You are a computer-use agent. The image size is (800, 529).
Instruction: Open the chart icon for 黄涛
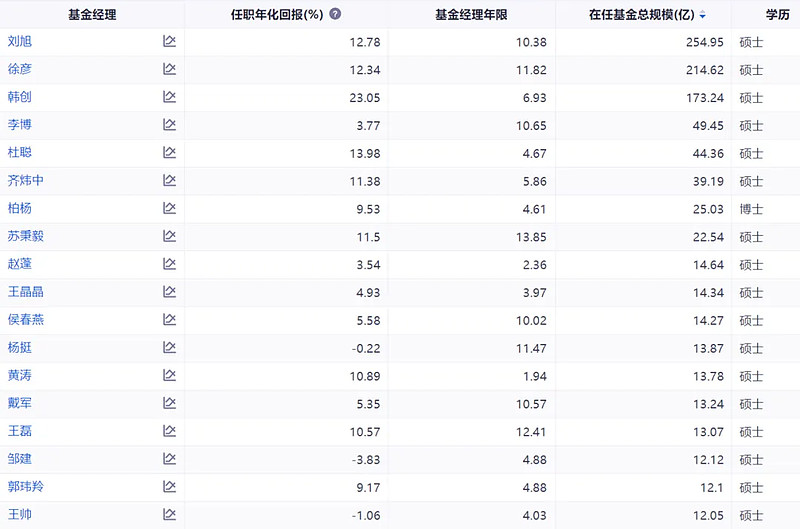click(x=169, y=375)
